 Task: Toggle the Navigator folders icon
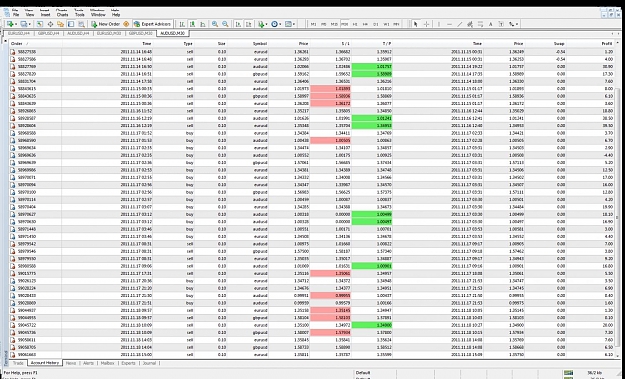(x=61, y=24)
